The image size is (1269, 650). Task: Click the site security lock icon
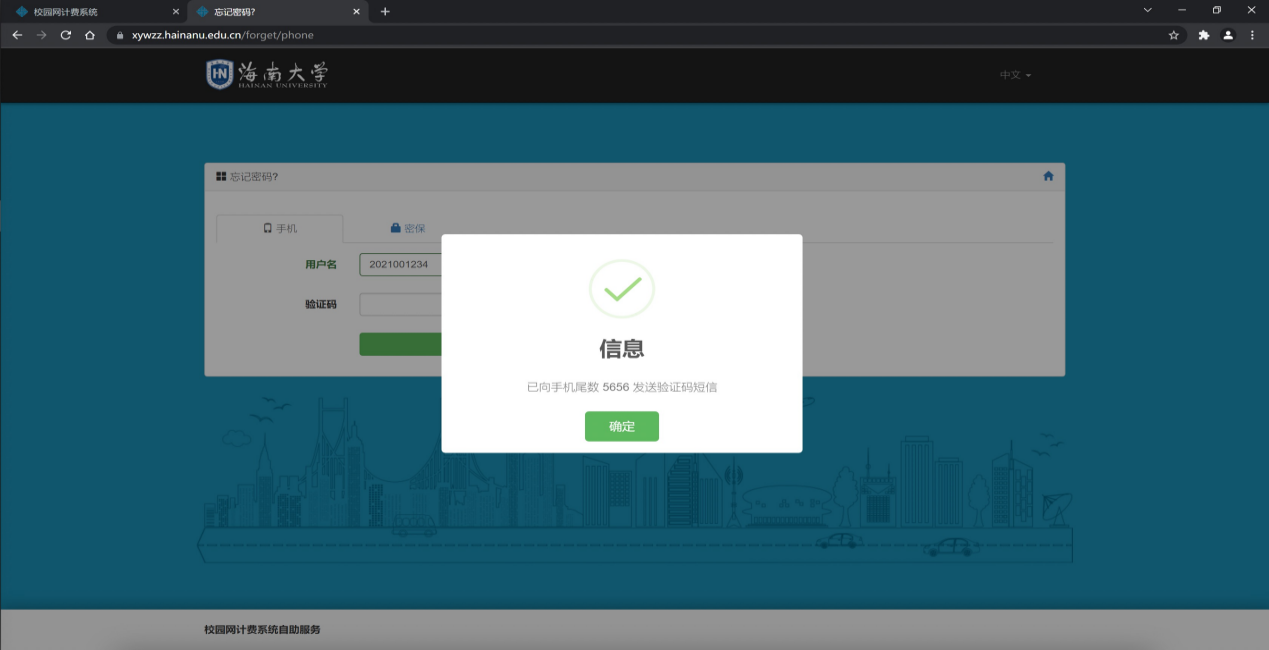coord(120,35)
